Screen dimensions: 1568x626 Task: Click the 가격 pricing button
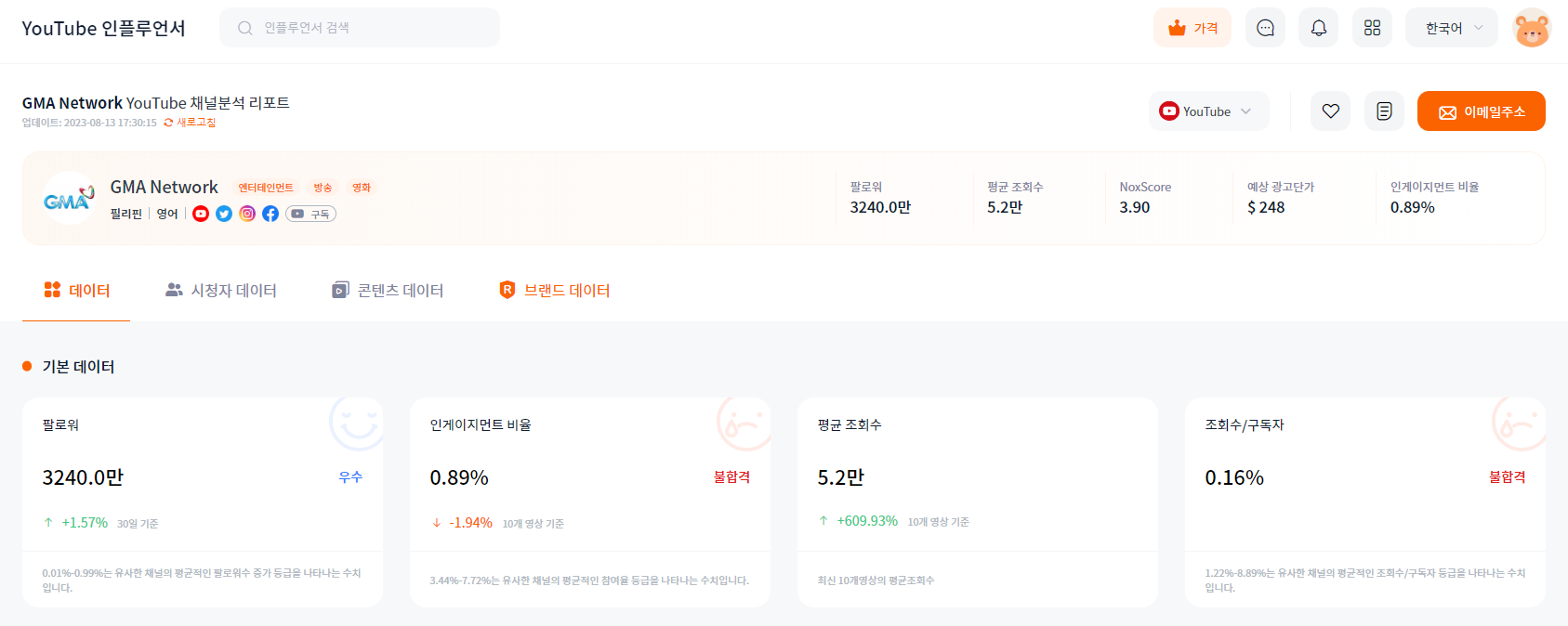(1192, 28)
